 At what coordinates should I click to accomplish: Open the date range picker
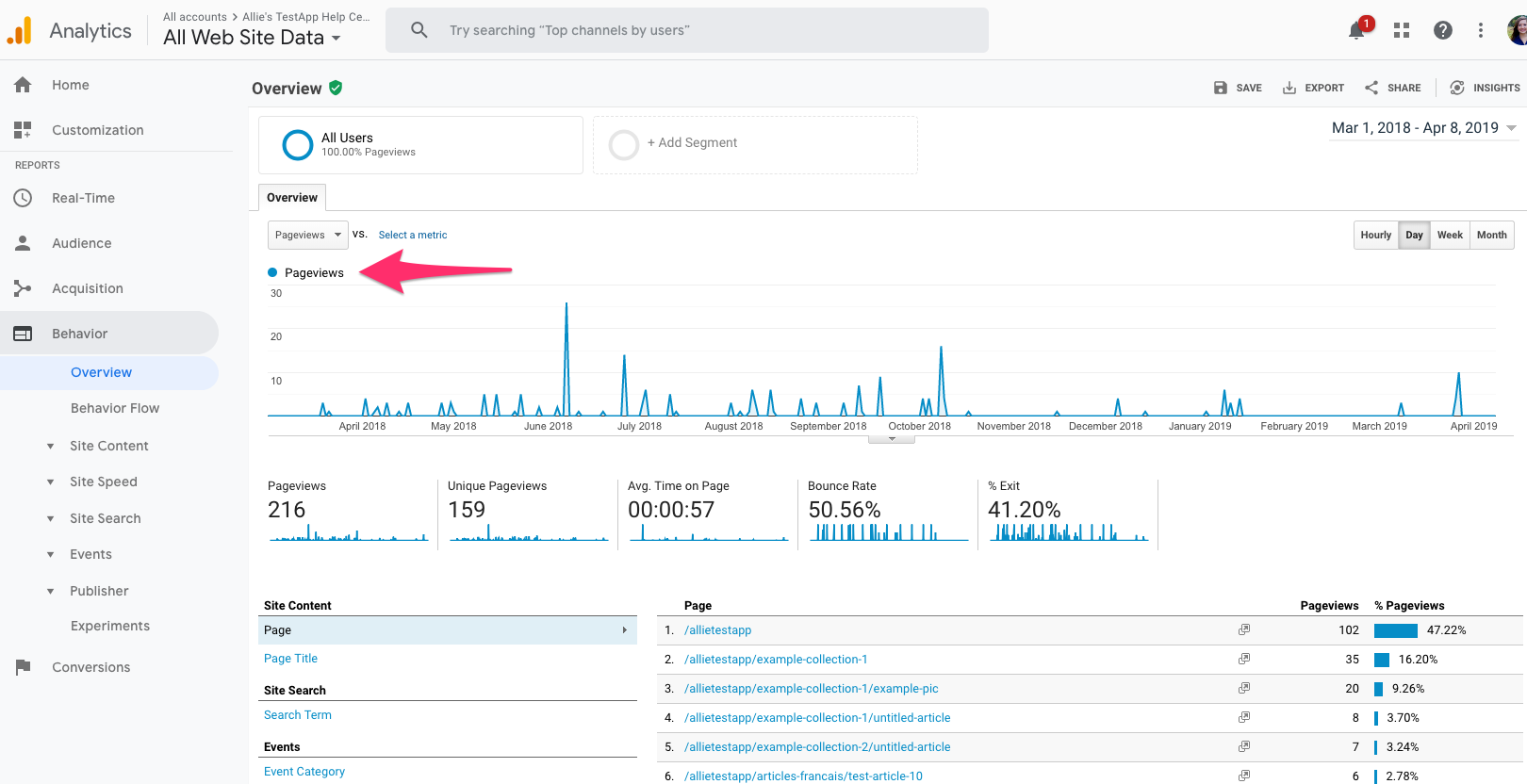tap(1423, 128)
